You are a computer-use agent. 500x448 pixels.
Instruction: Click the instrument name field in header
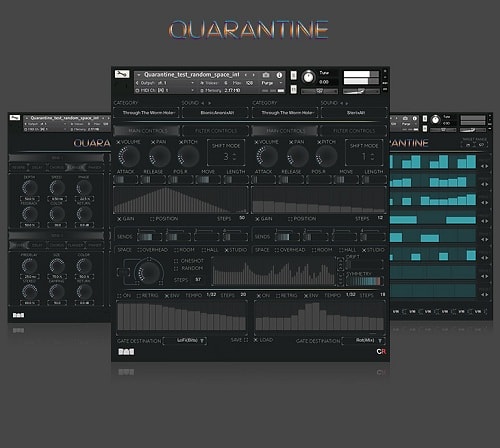tap(192, 75)
